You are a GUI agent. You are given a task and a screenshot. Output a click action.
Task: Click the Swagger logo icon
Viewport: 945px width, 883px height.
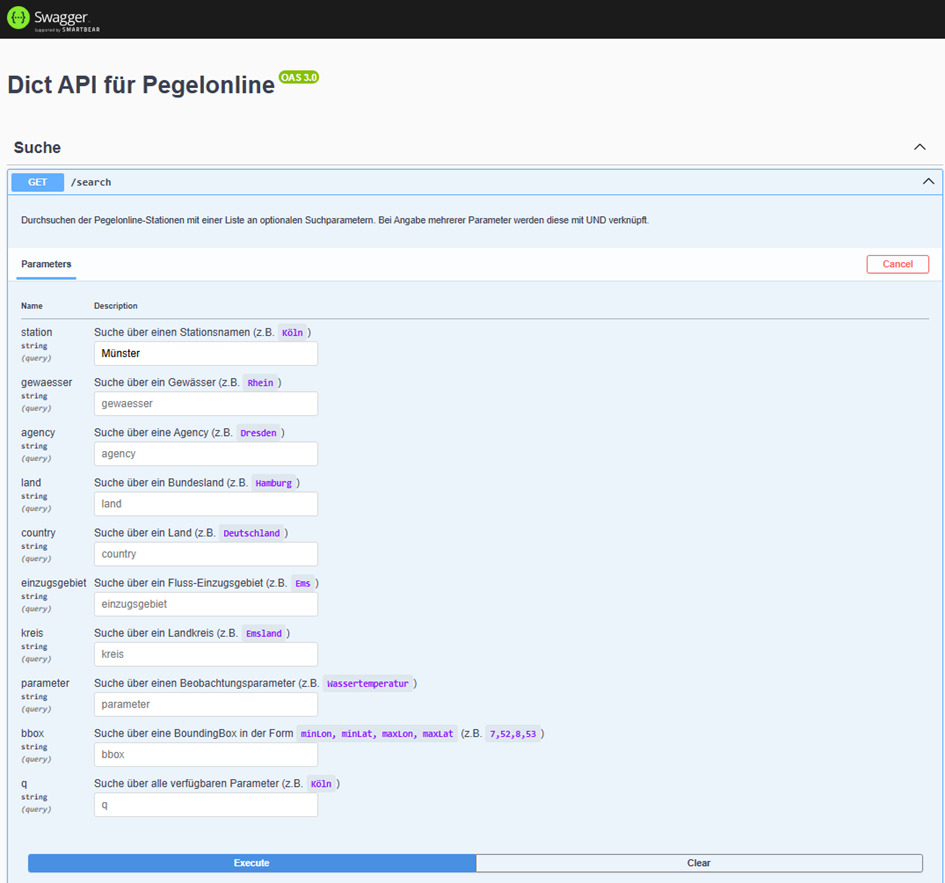click(18, 18)
